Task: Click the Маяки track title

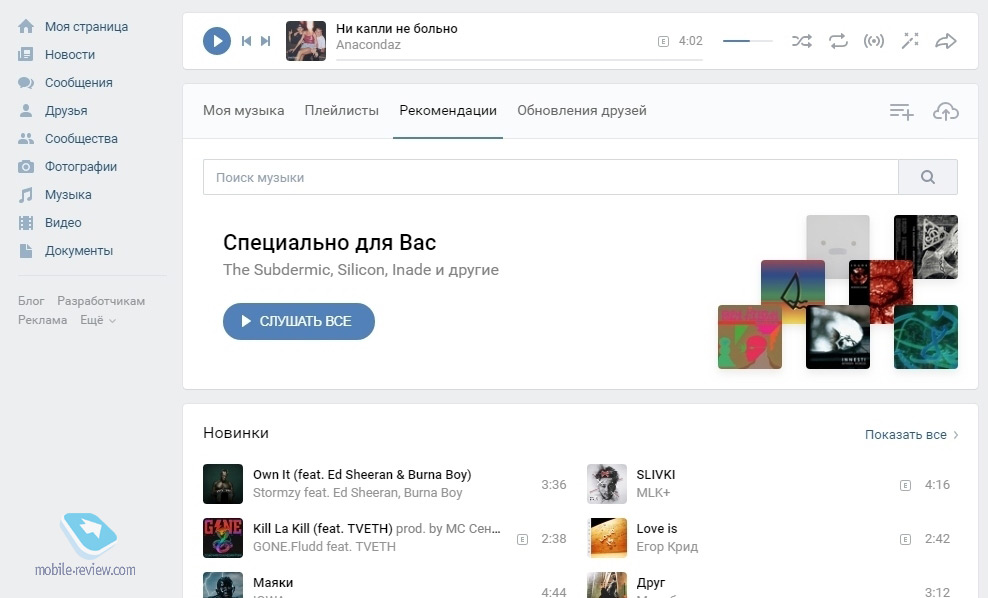Action: 273,583
